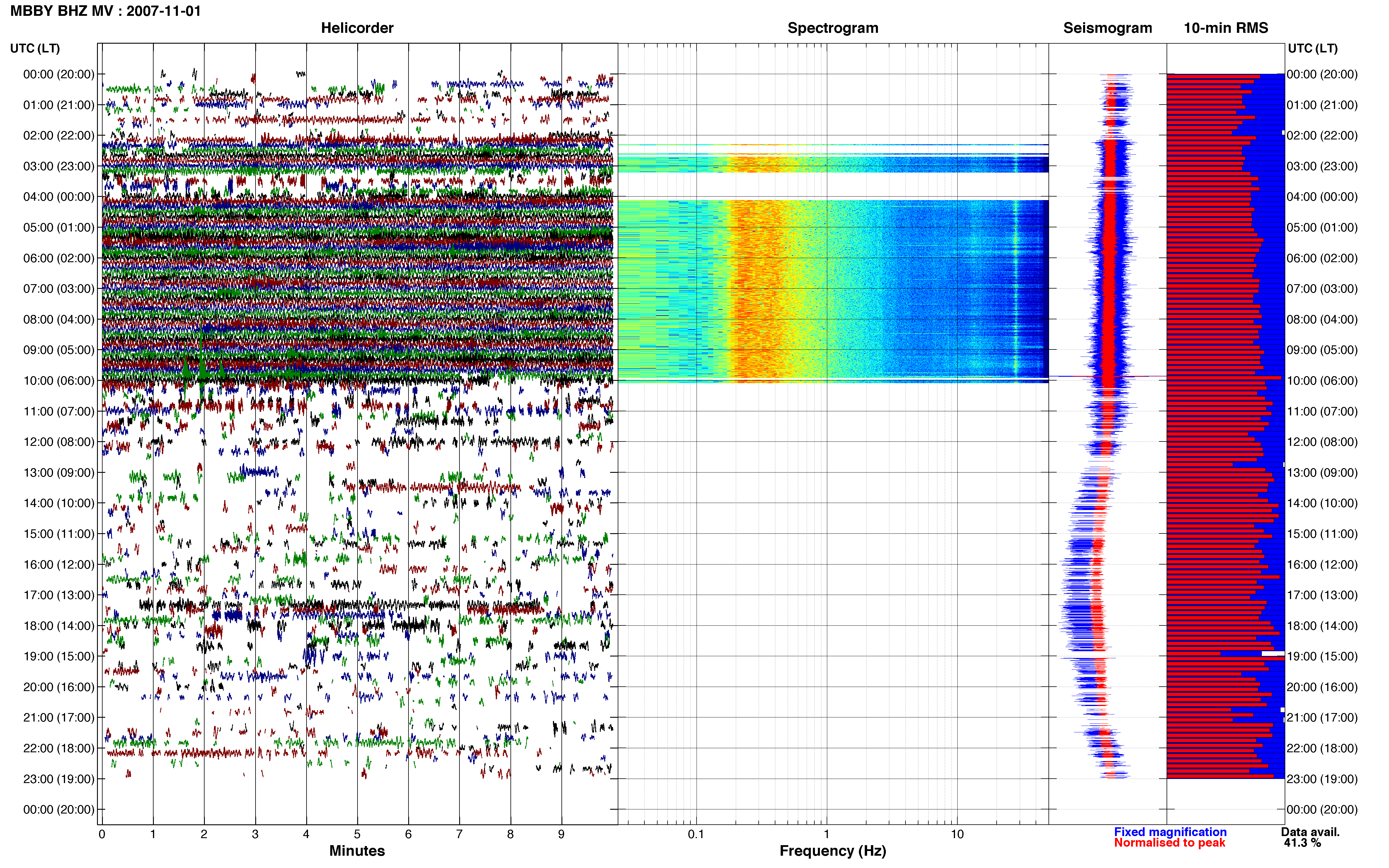Click left axis label 04:00 (00:00)
Image resolution: width=1389 pixels, height=868 pixels.
[x=59, y=197]
